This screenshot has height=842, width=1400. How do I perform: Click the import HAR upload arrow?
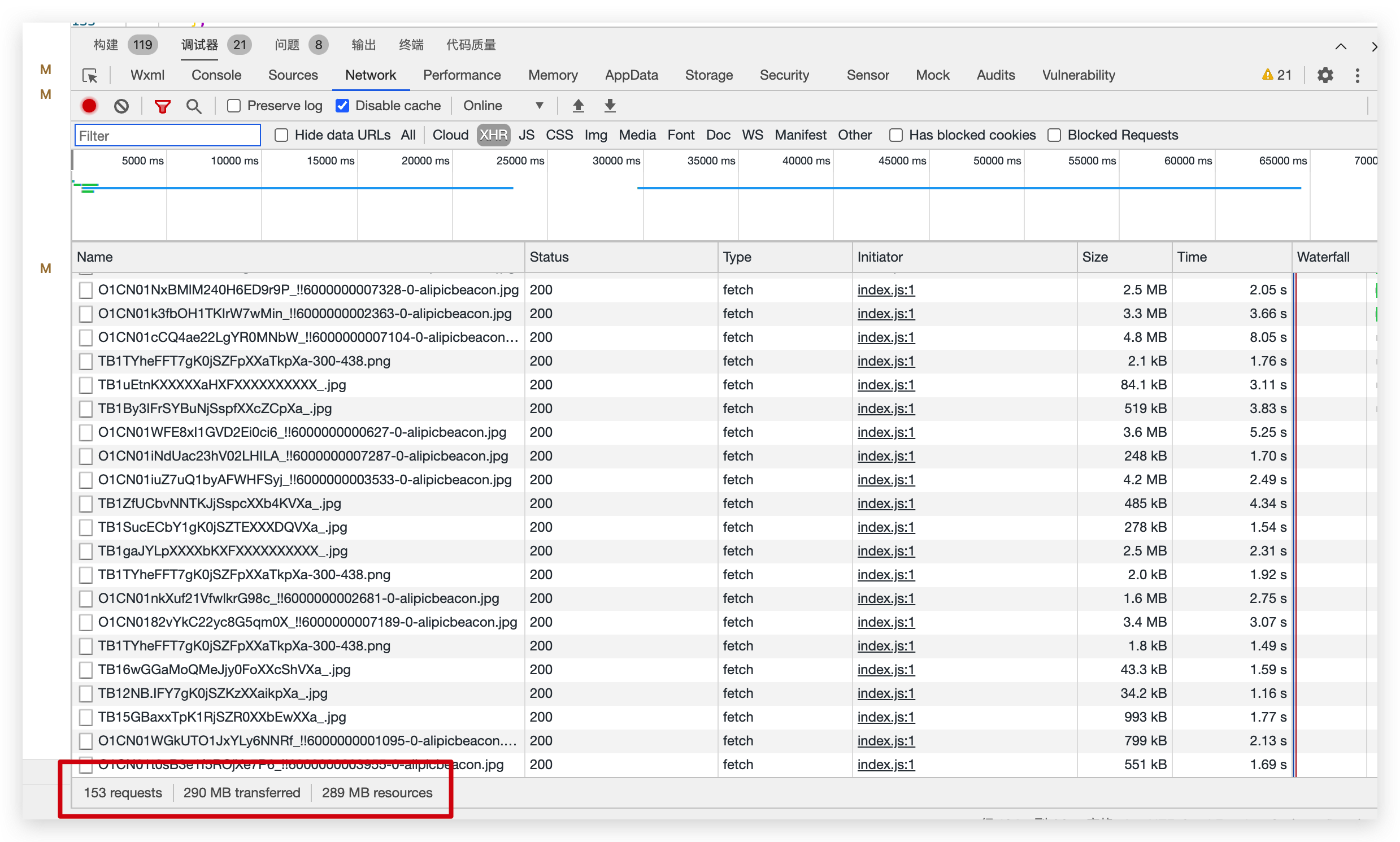[578, 106]
